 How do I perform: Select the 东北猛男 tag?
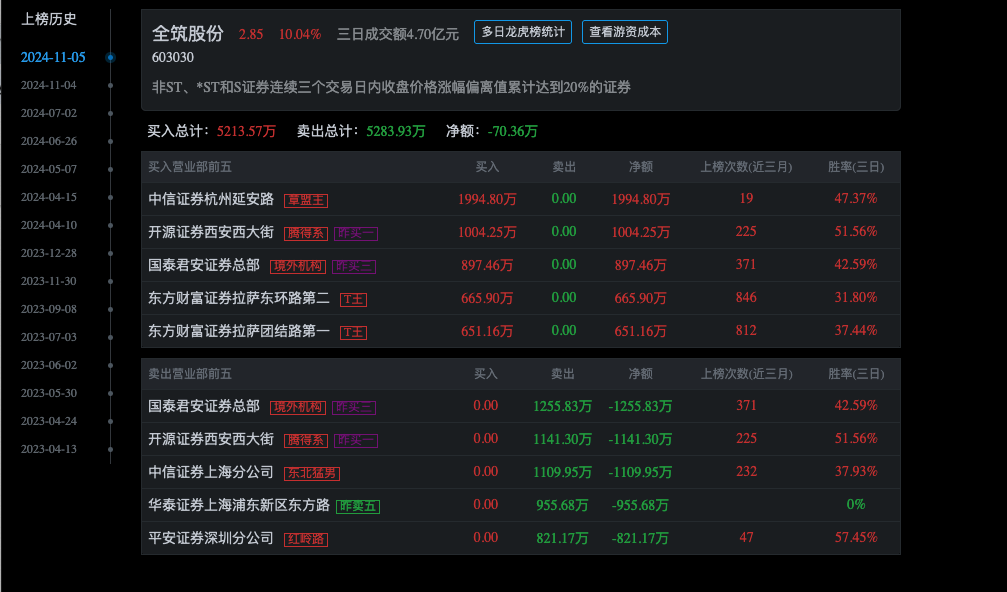313,472
